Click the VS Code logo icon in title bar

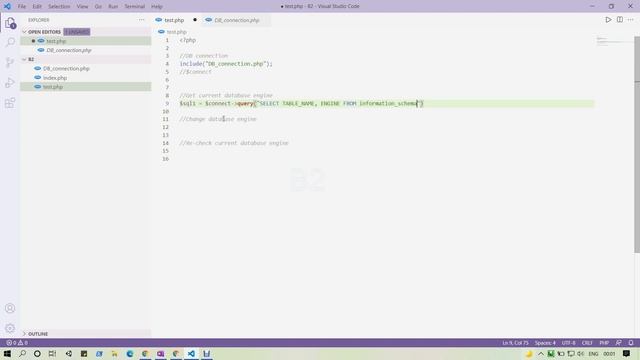click(x=7, y=7)
